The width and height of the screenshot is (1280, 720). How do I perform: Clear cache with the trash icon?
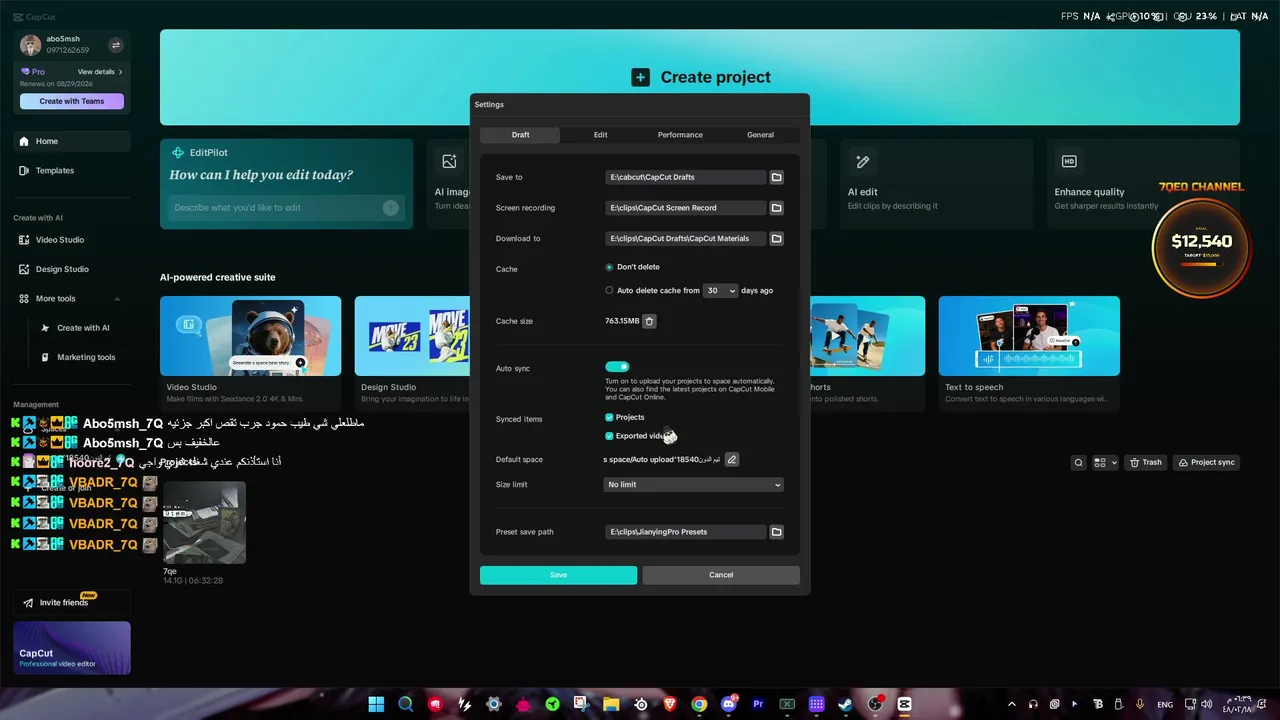pos(649,321)
